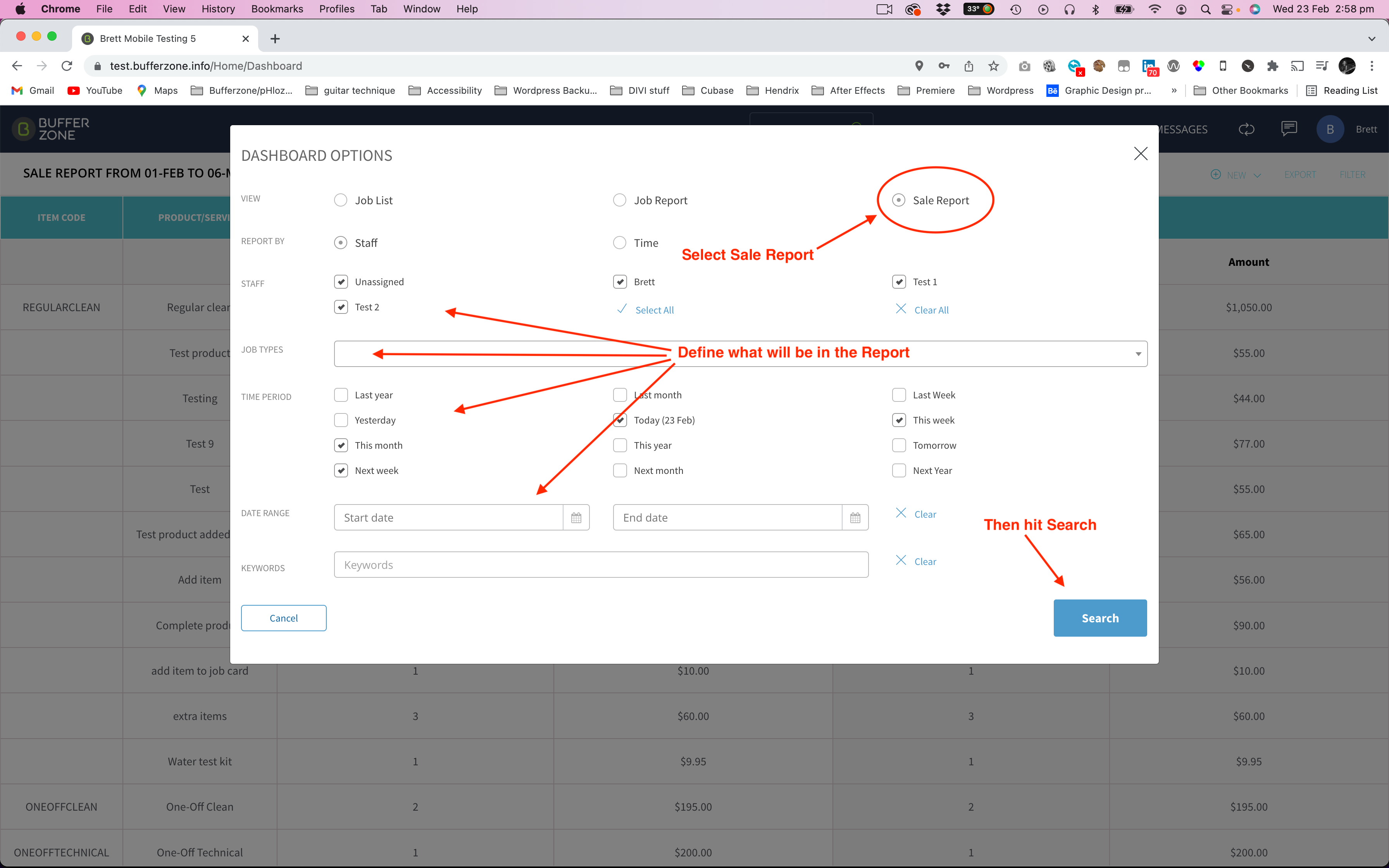Open the NEW dropdown in the header
The image size is (1389, 868).
[x=1236, y=174]
